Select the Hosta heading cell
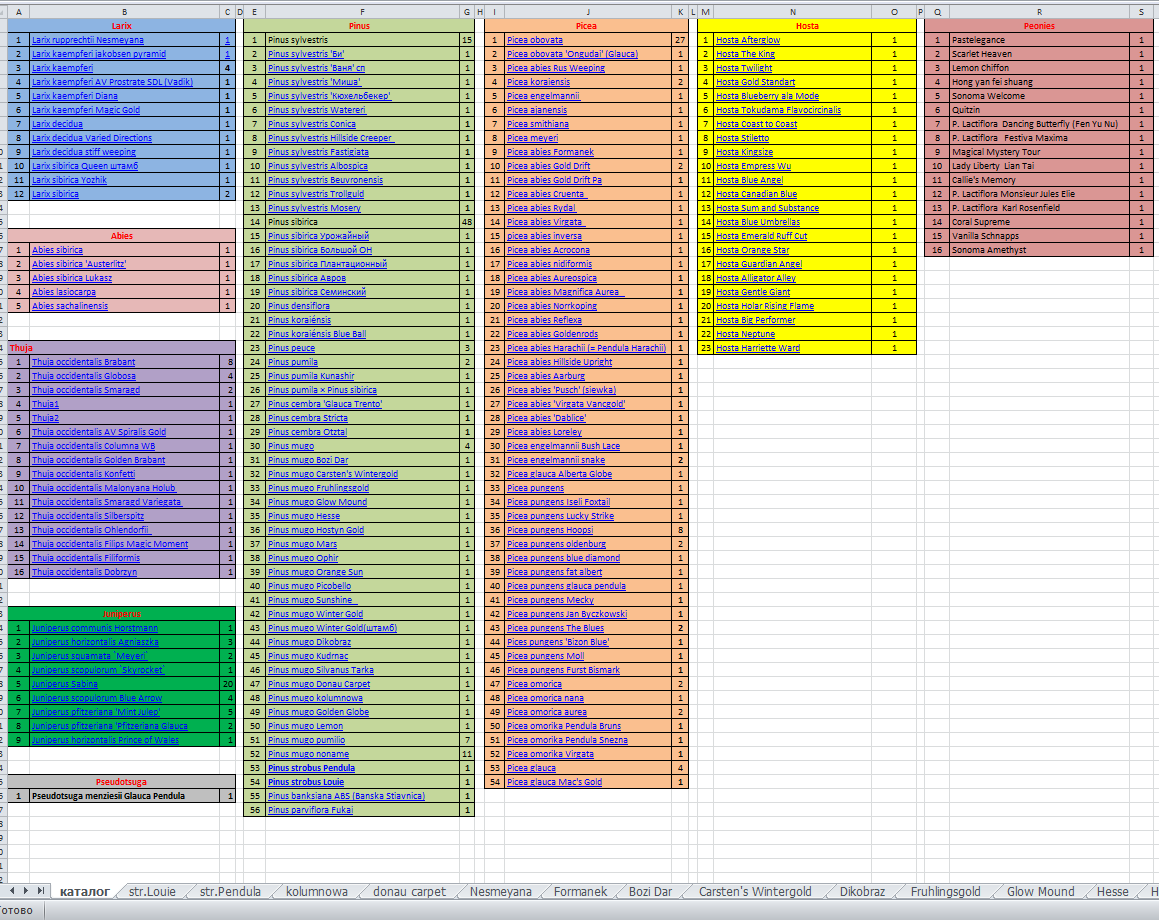 tap(807, 26)
